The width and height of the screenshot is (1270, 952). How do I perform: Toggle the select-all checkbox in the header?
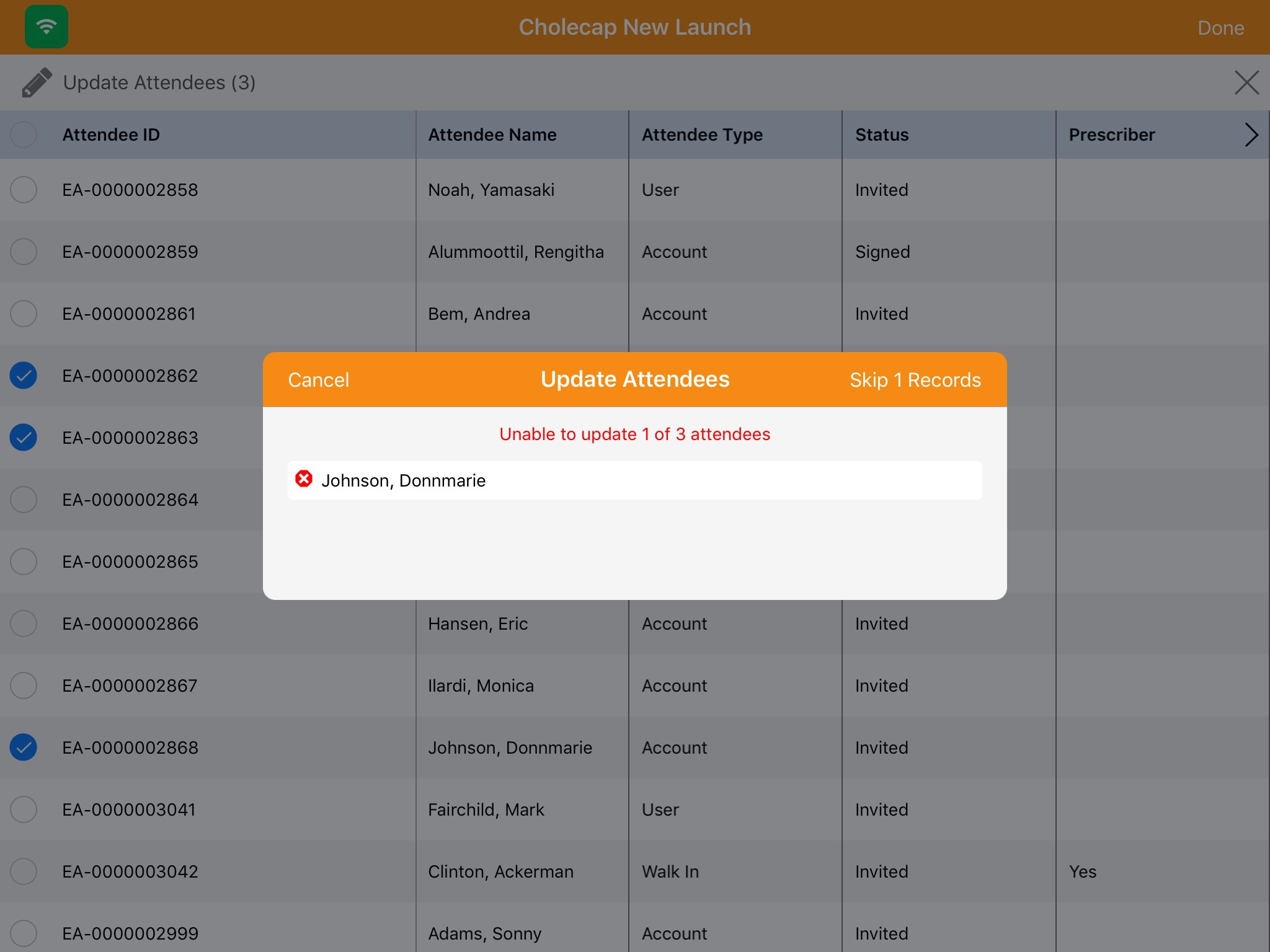pyautogui.click(x=24, y=134)
